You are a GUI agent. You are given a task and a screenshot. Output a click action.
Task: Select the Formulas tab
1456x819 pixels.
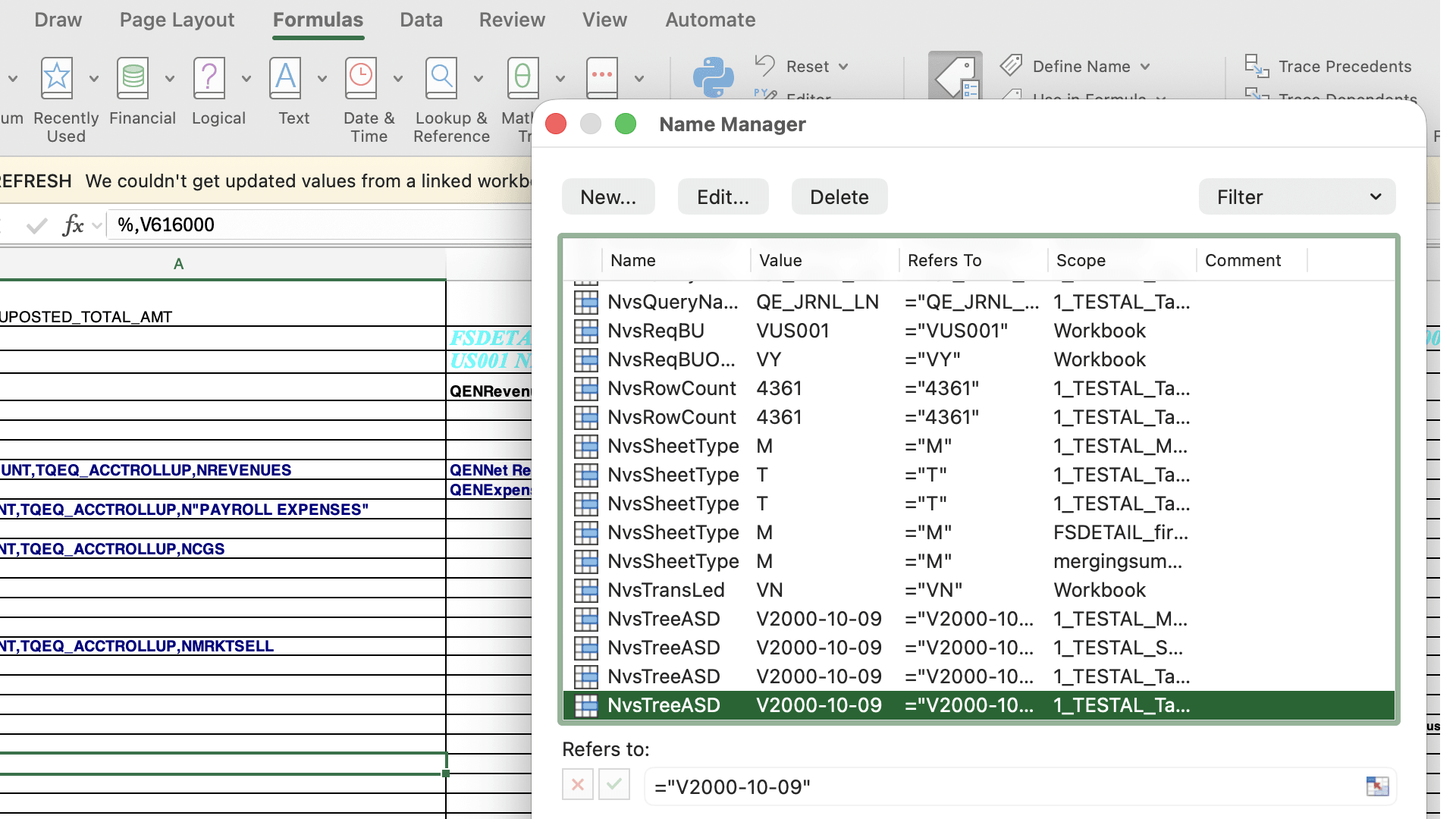[x=318, y=20]
